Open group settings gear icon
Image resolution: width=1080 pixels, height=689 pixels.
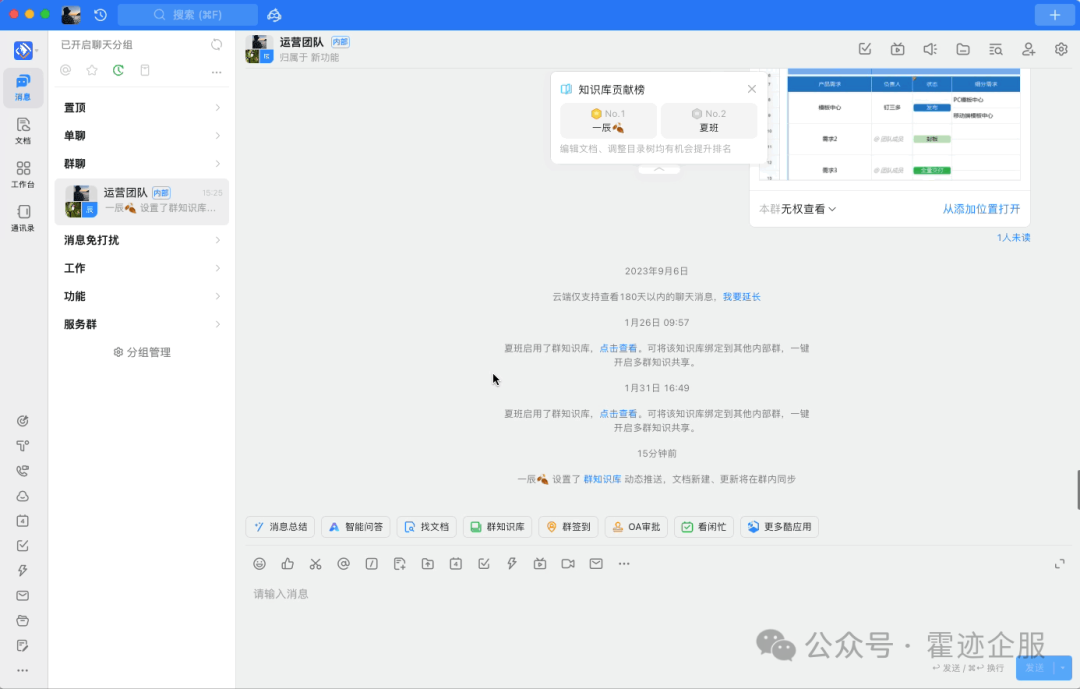pos(1061,49)
